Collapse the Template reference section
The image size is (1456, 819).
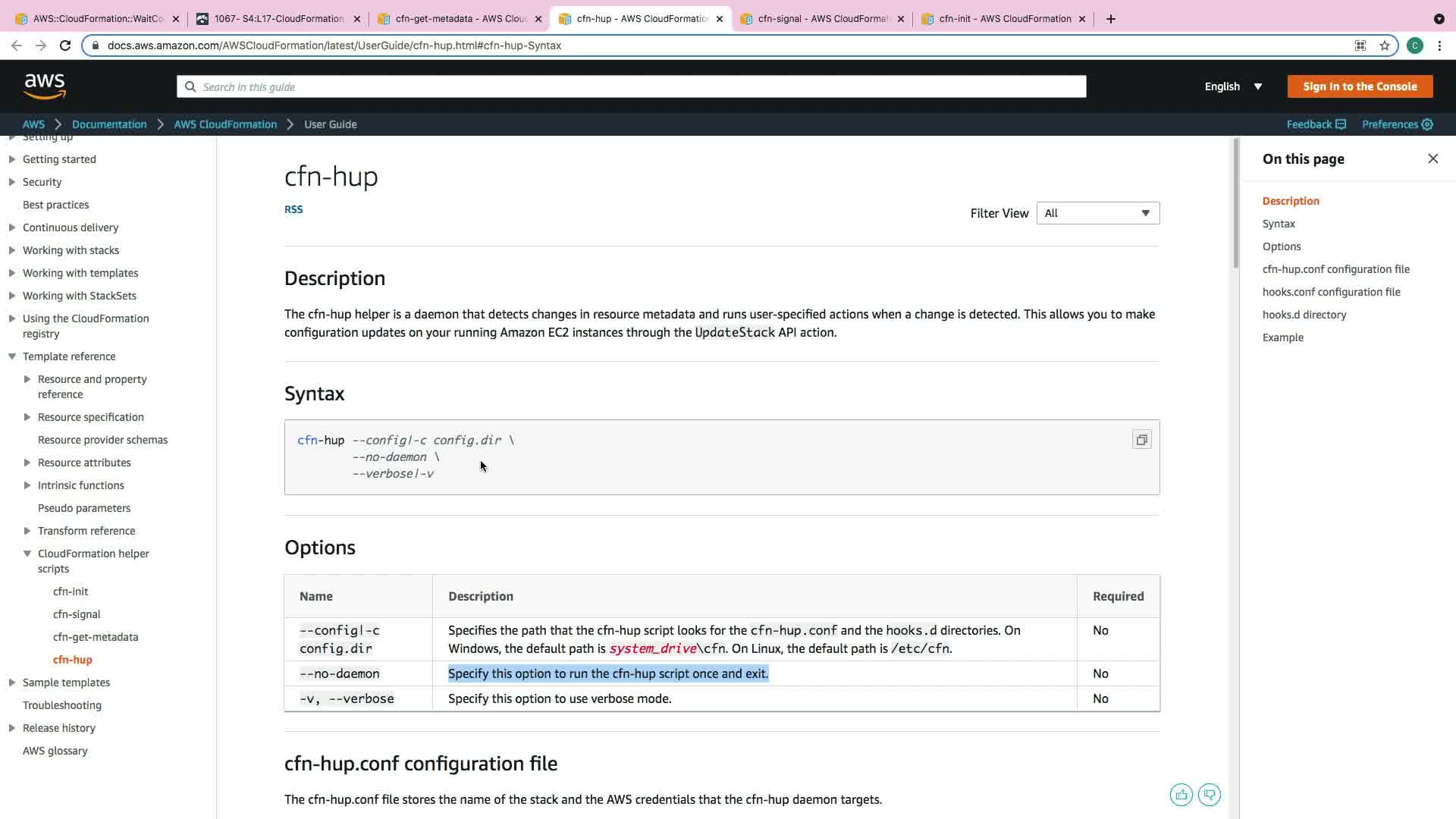point(12,356)
